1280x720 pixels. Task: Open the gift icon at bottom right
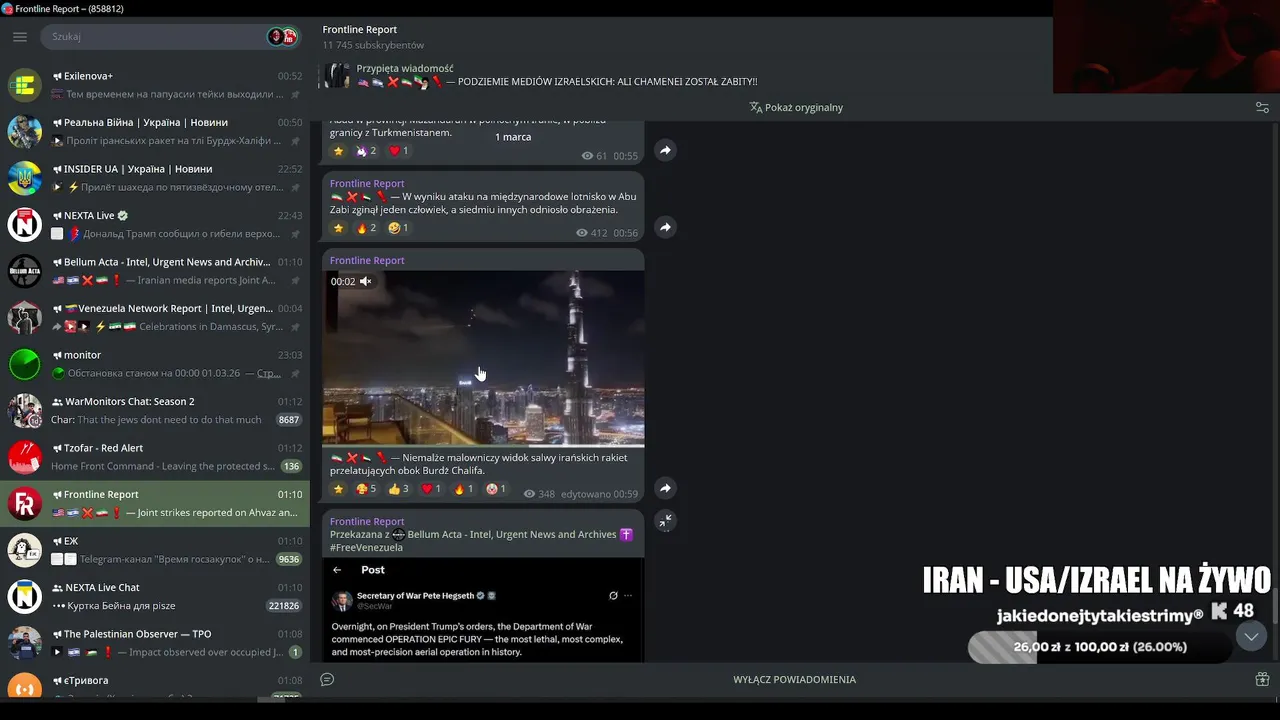point(1262,680)
